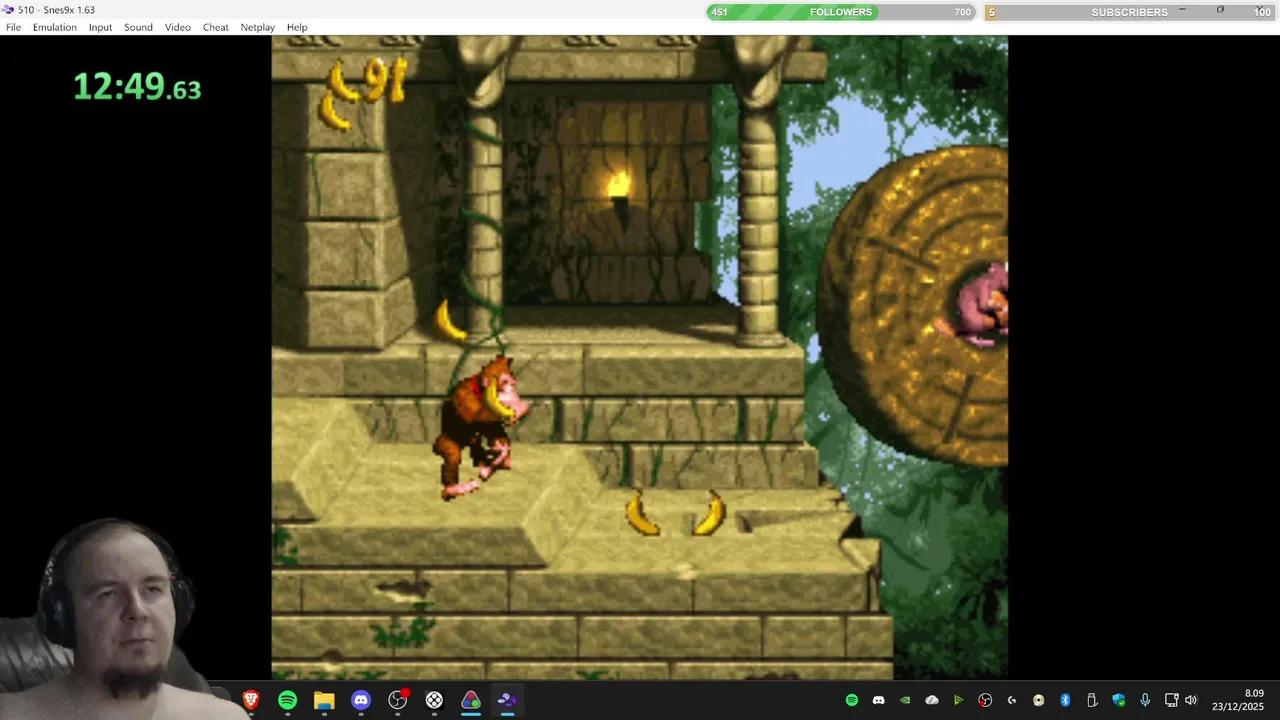
Task: Click the cloud tray icon
Action: tap(932, 700)
